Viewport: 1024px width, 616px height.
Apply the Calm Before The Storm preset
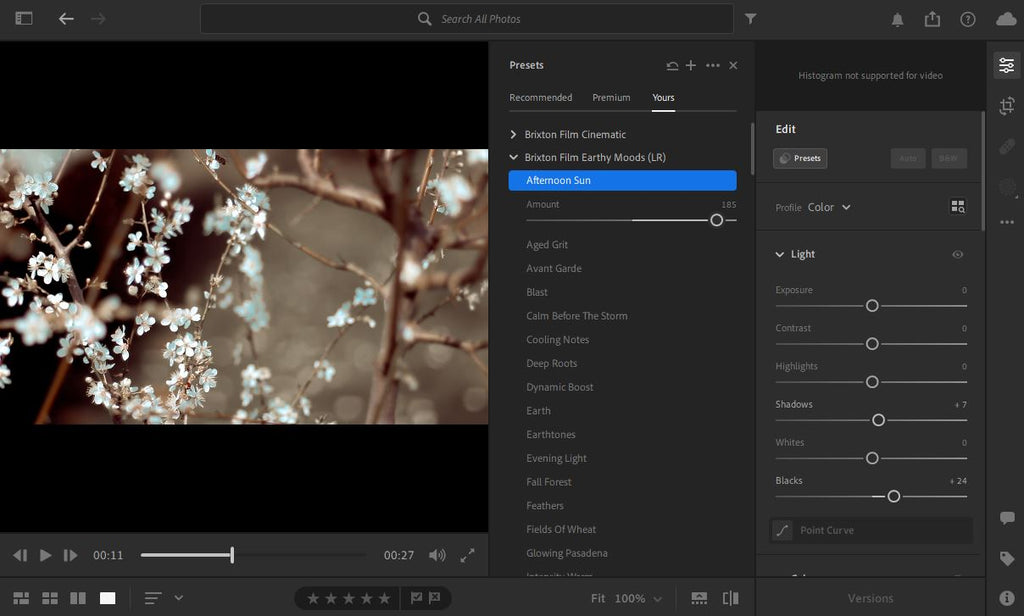tap(577, 316)
